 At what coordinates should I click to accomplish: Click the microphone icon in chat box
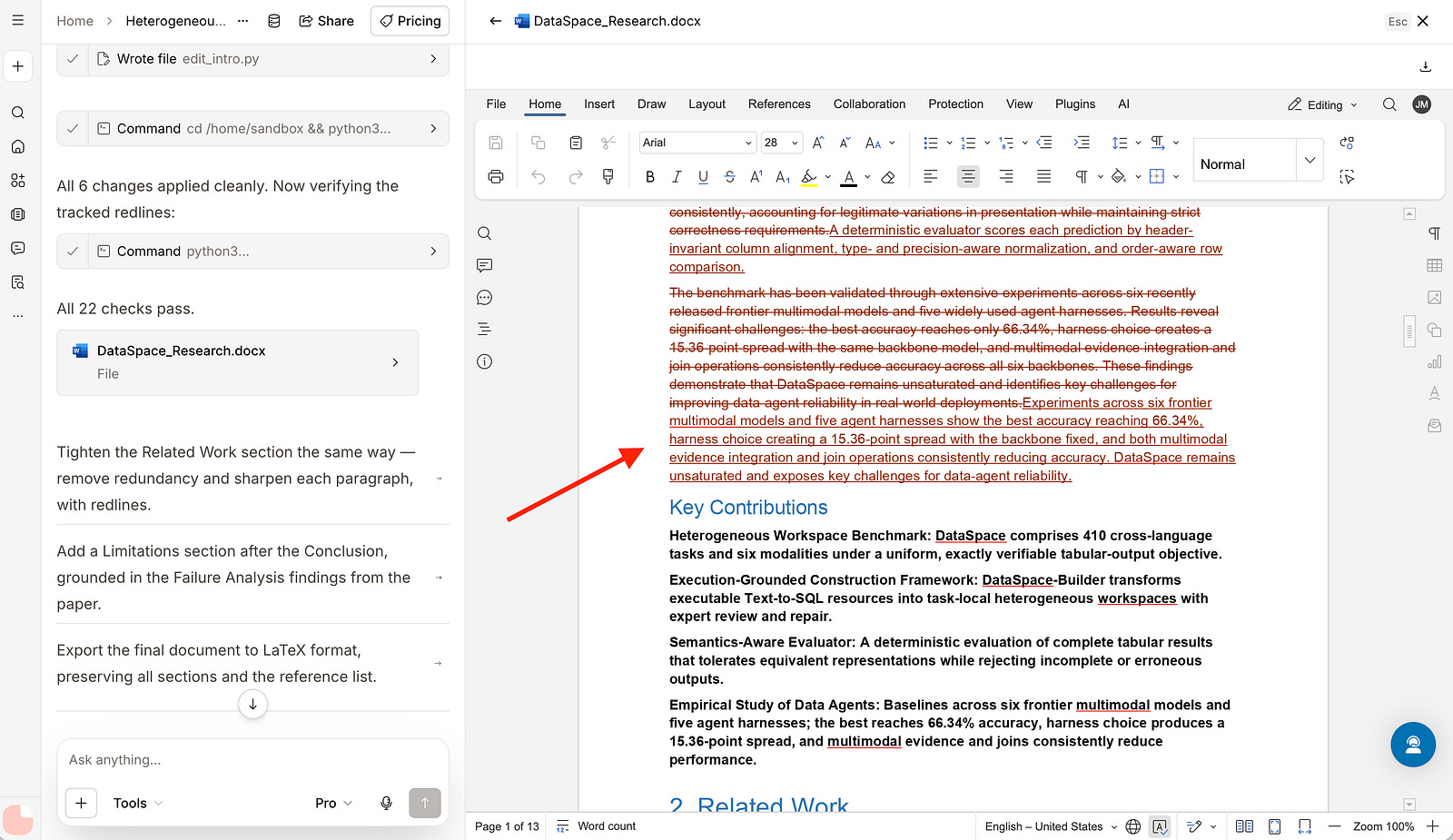click(386, 803)
